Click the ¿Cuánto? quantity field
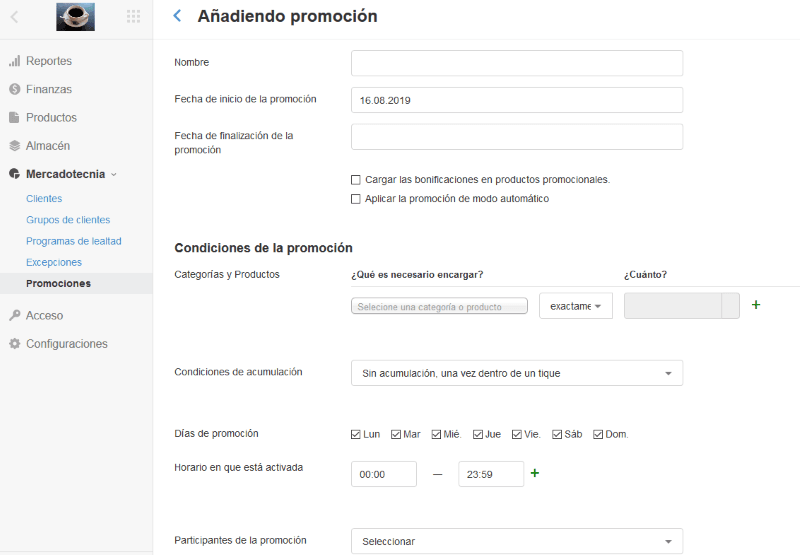 [x=682, y=306]
